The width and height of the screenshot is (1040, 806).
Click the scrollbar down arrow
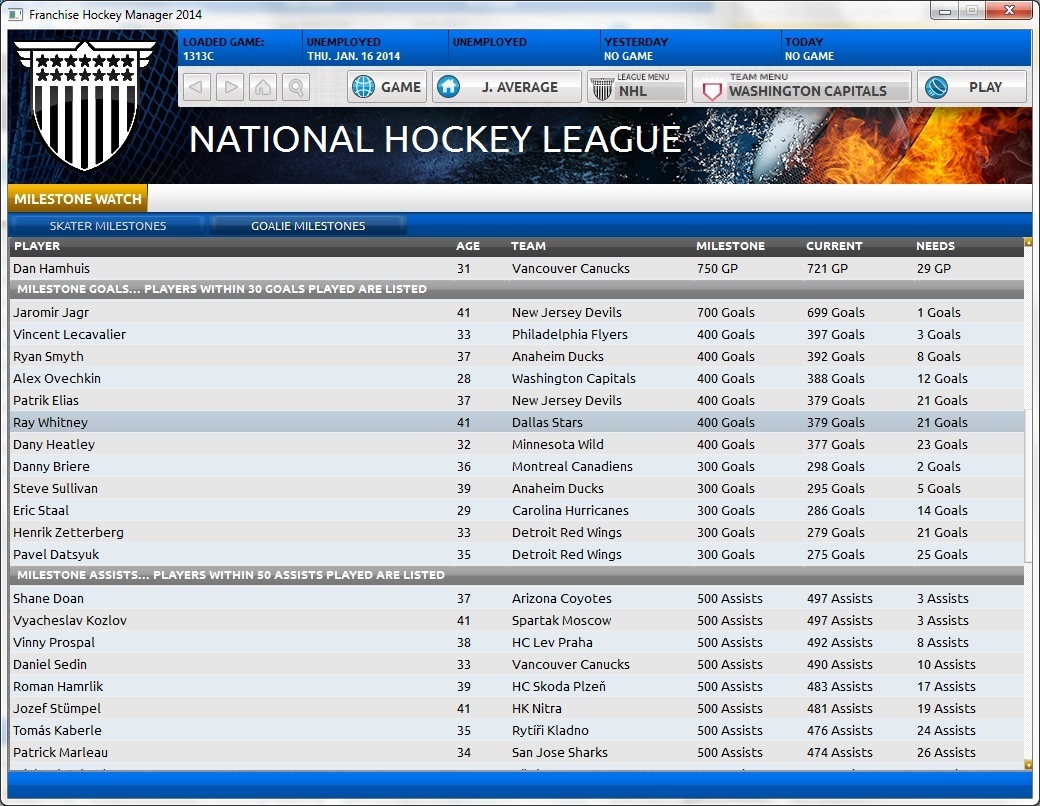click(1028, 764)
